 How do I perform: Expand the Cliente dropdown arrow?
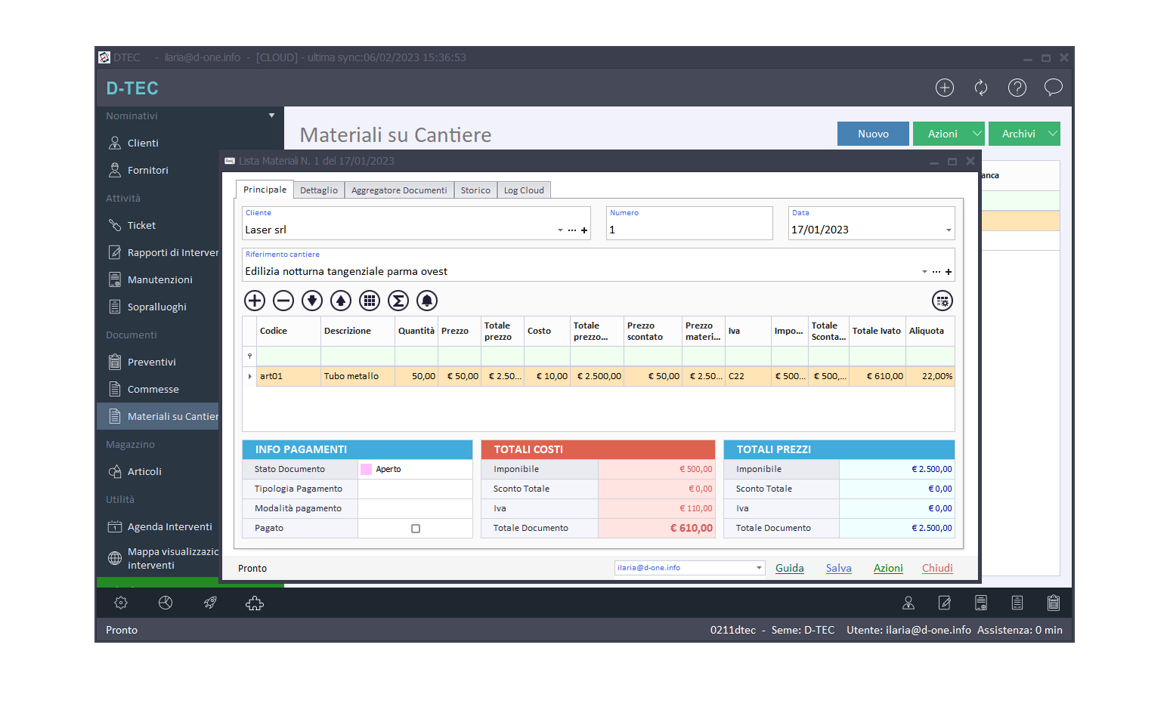pos(560,230)
